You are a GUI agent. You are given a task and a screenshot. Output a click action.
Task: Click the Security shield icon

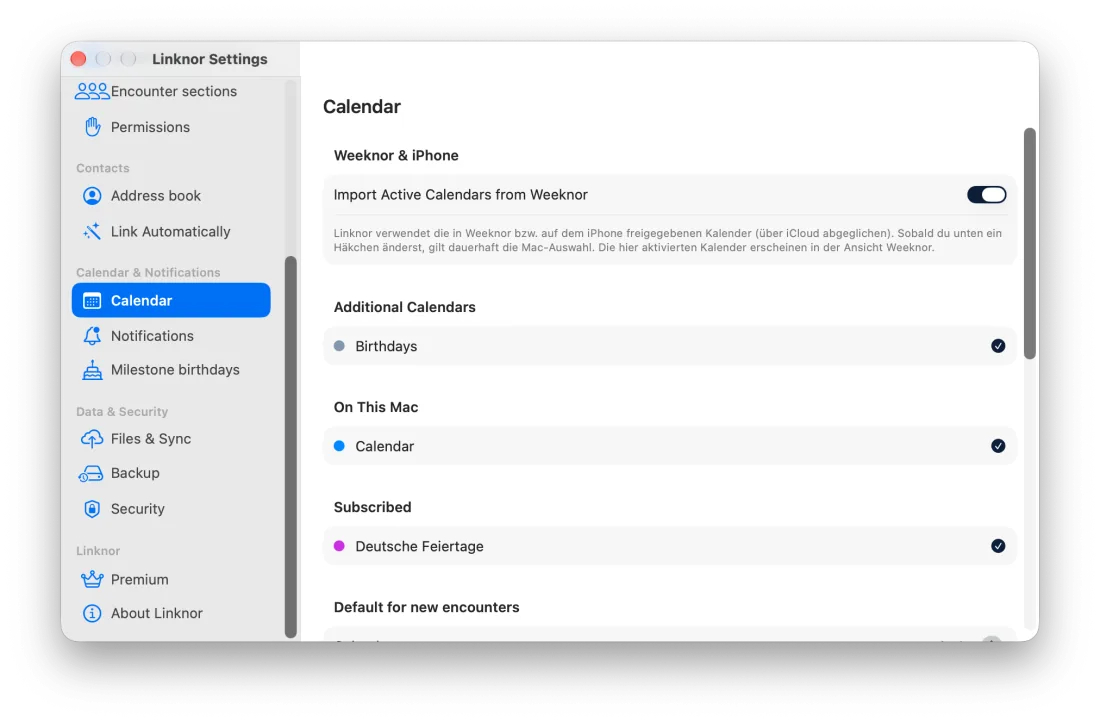click(92, 509)
